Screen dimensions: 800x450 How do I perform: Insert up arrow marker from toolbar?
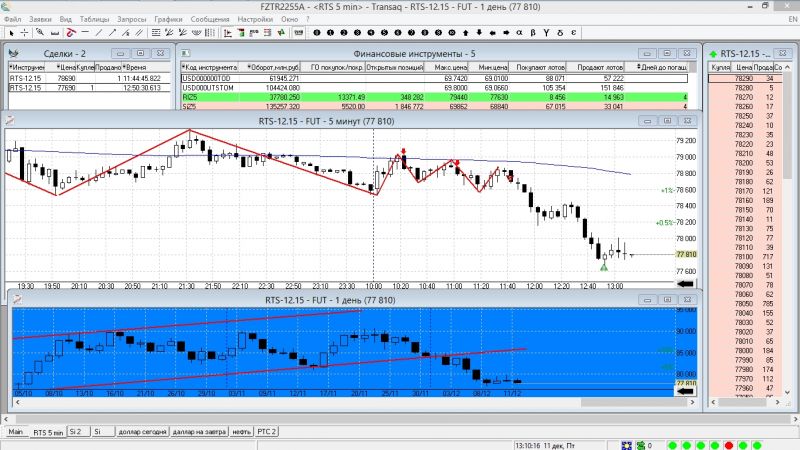[465, 33]
